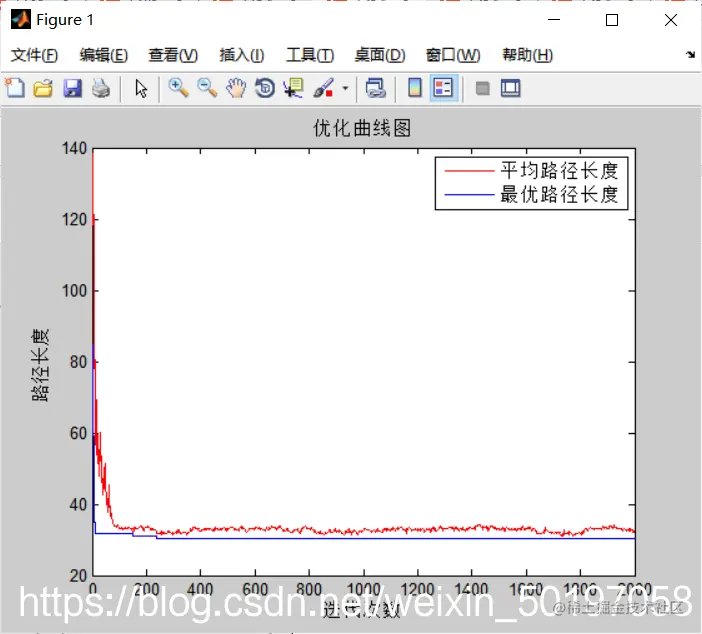Select the plot title 优化曲线图
The width and height of the screenshot is (702, 634).
click(x=362, y=128)
